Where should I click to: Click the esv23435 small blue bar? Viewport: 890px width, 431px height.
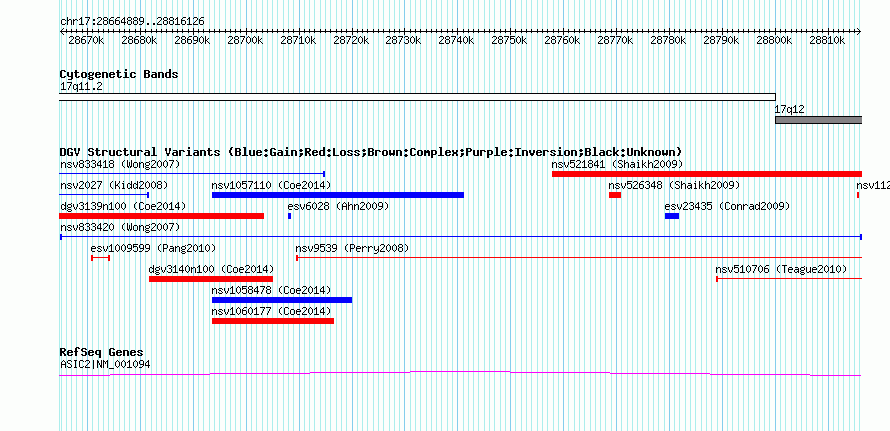click(672, 216)
